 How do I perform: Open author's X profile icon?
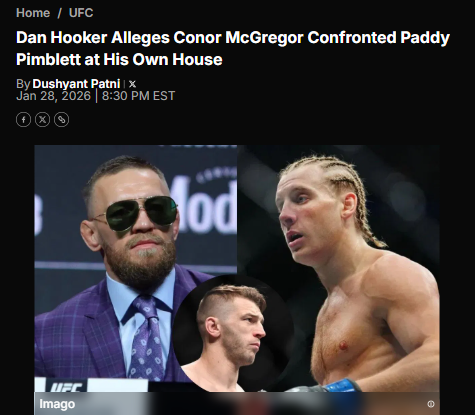tap(132, 84)
